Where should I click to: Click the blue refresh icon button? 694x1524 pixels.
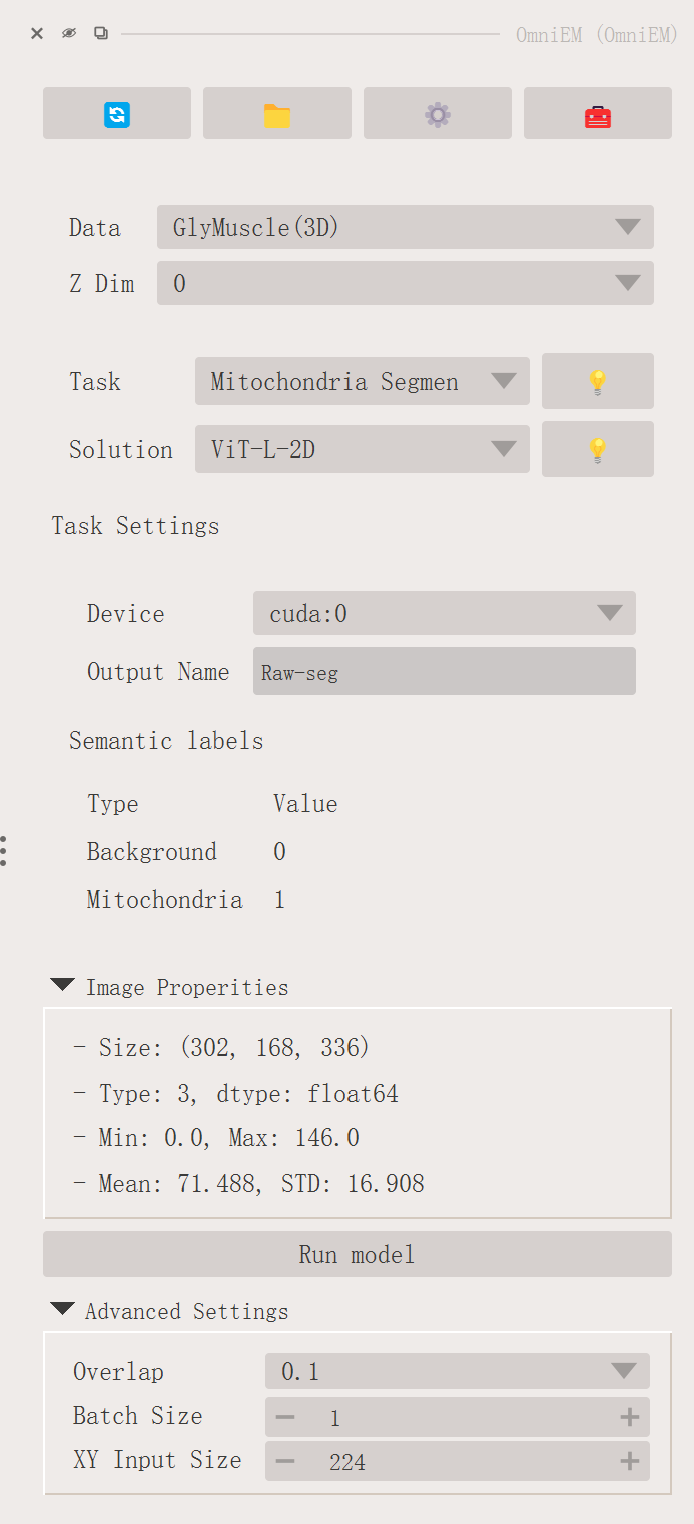[x=117, y=114]
